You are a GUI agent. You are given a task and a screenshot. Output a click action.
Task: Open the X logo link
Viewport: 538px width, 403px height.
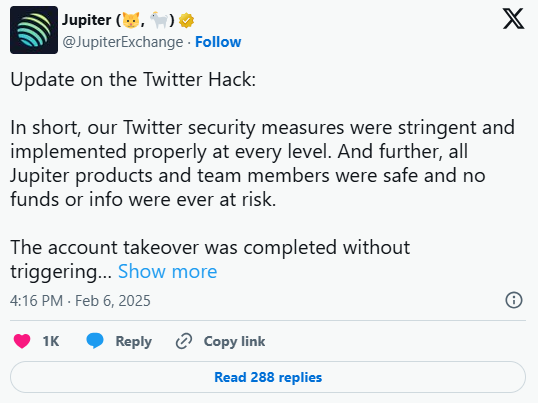coord(513,19)
